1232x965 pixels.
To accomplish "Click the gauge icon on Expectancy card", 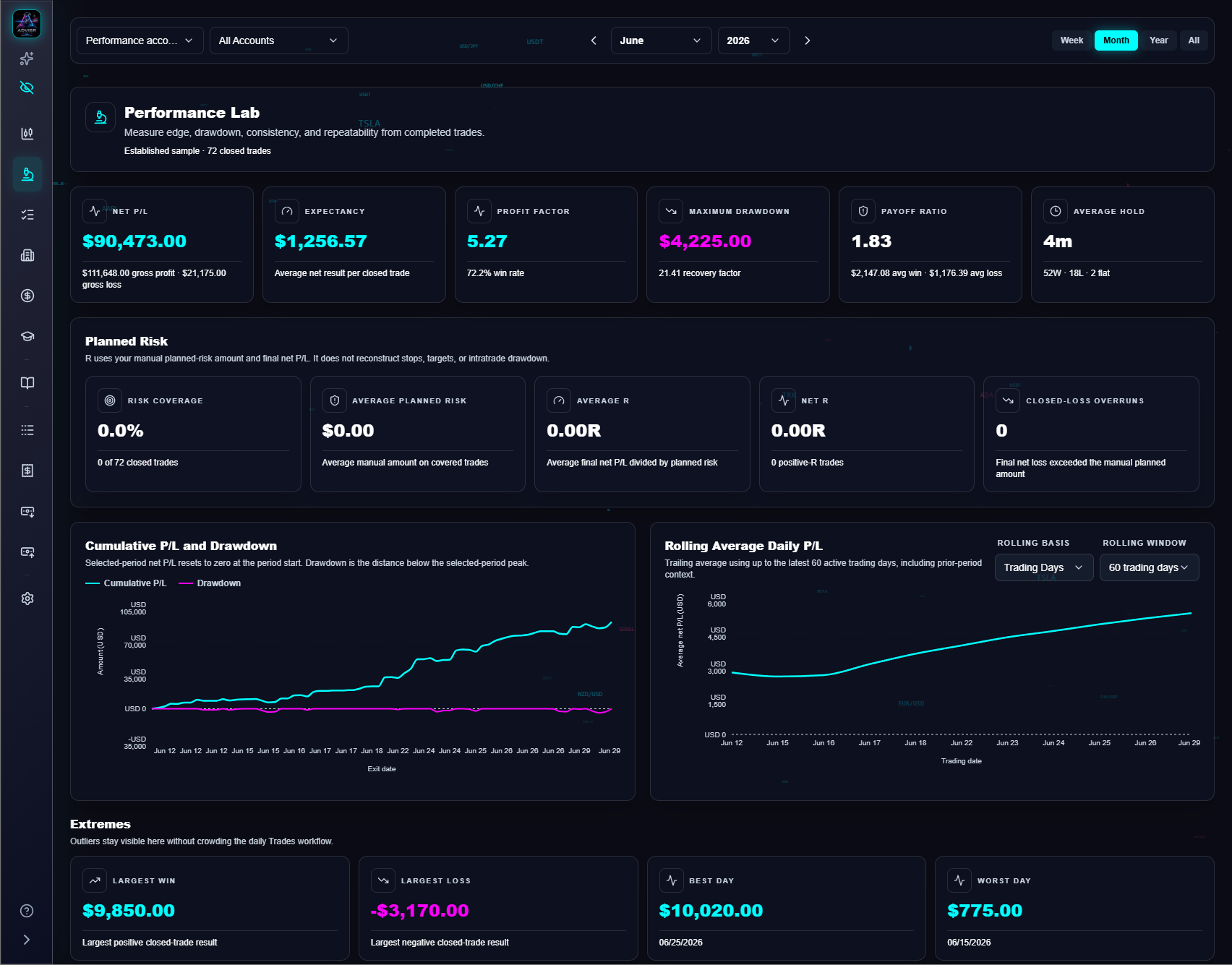I will click(287, 211).
